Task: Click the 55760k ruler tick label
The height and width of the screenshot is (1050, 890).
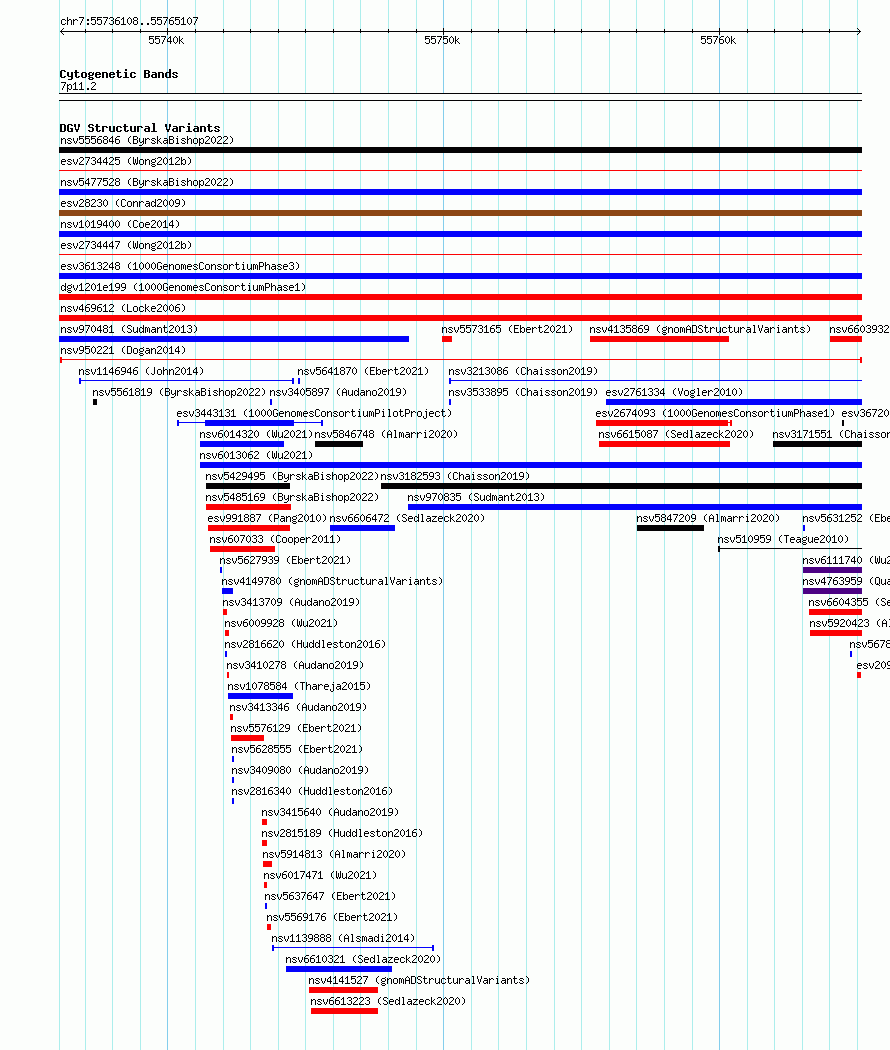Action: point(718,40)
